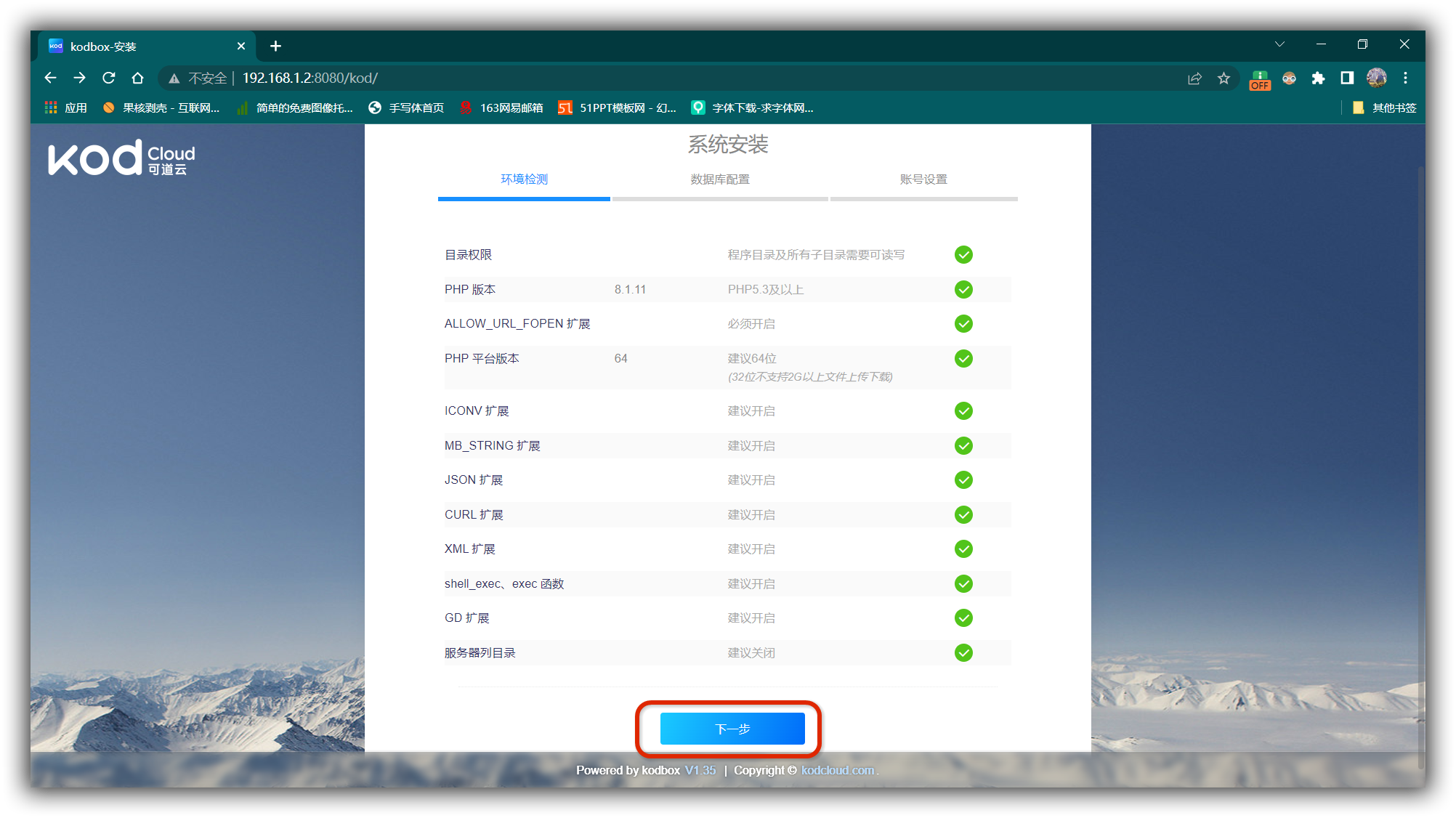
Task: Select the 账号设置 step tab
Action: [923, 179]
